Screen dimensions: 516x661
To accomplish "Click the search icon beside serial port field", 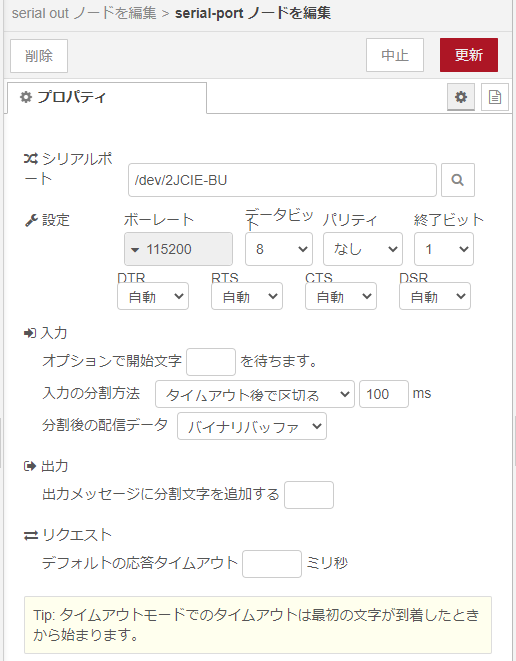I will pyautogui.click(x=458, y=180).
